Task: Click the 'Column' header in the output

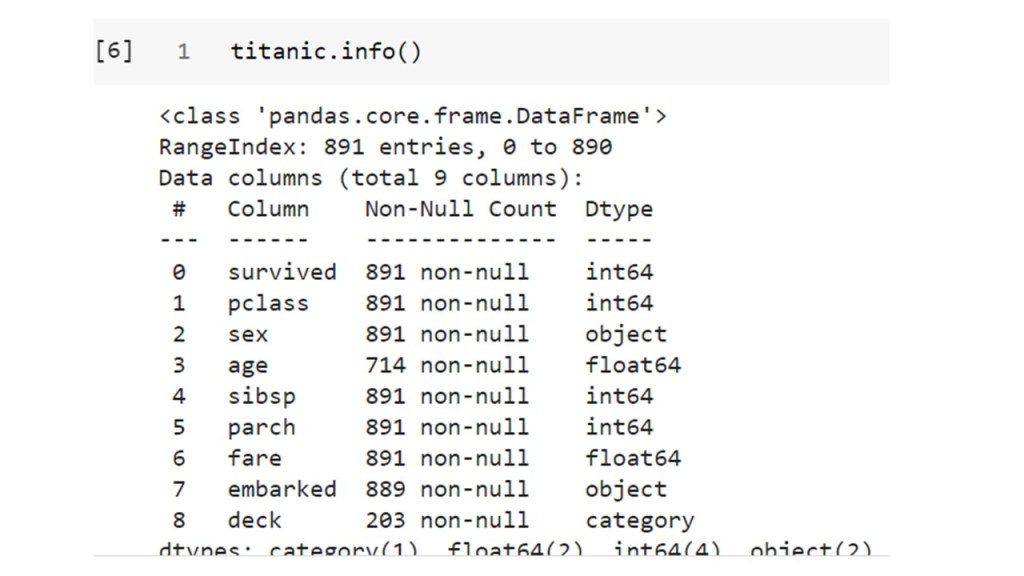Action: click(268, 210)
